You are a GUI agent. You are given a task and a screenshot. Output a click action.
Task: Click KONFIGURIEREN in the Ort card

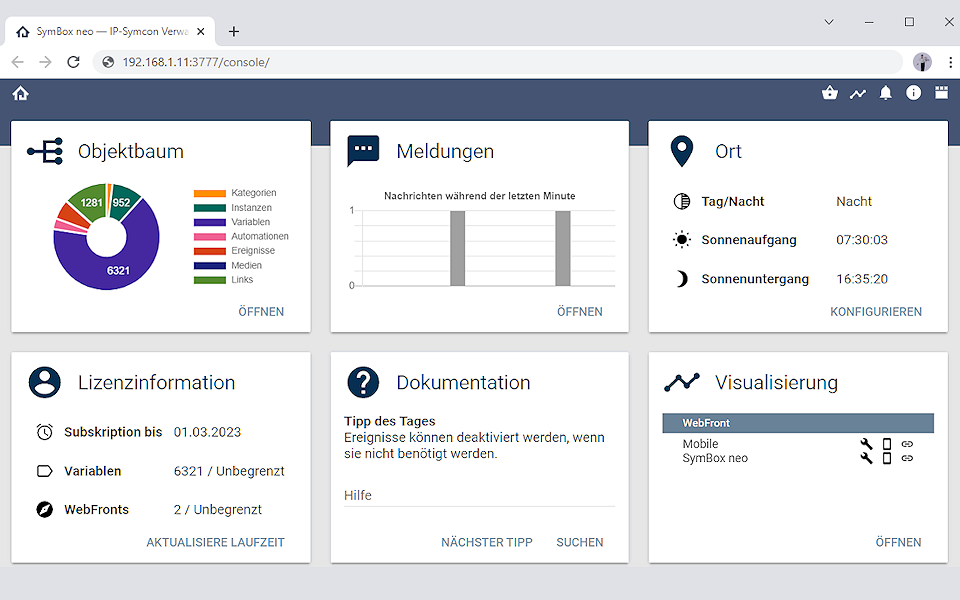tap(875, 312)
